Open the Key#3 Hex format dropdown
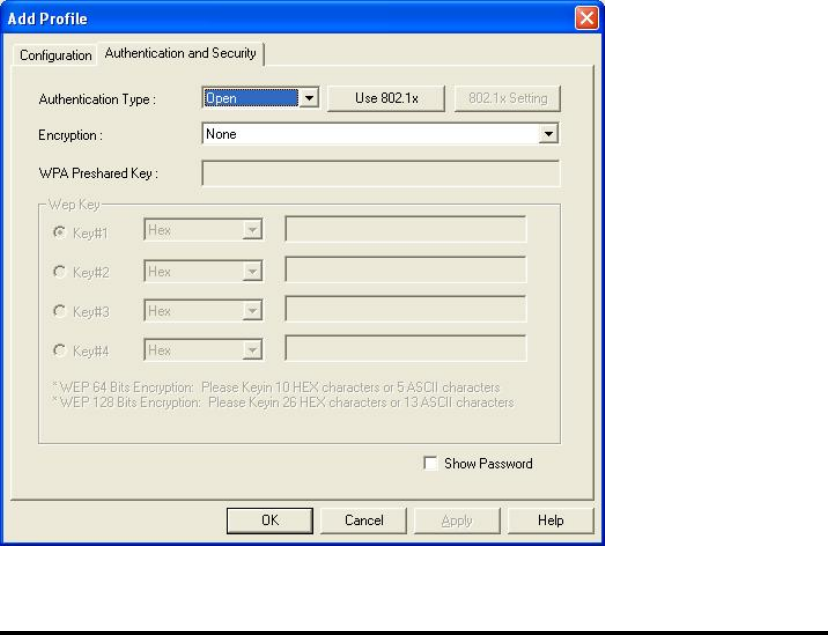Viewport: 828px width, 635px height. tap(203, 311)
